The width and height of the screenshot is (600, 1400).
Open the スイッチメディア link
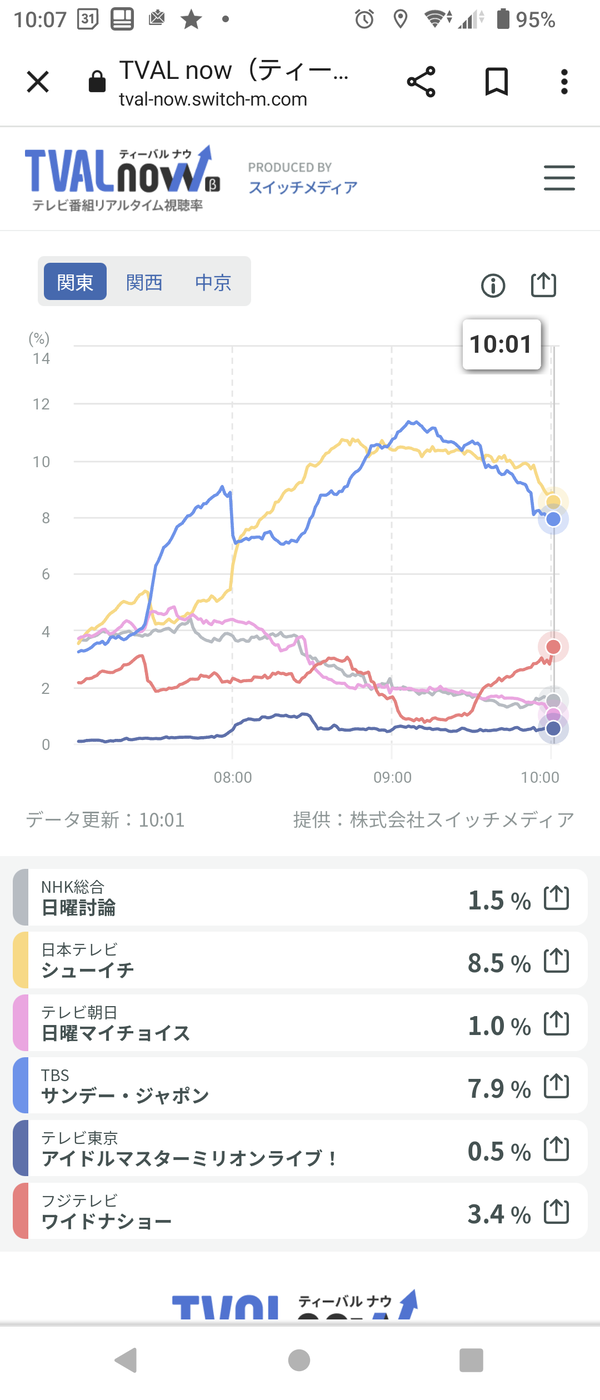[302, 187]
